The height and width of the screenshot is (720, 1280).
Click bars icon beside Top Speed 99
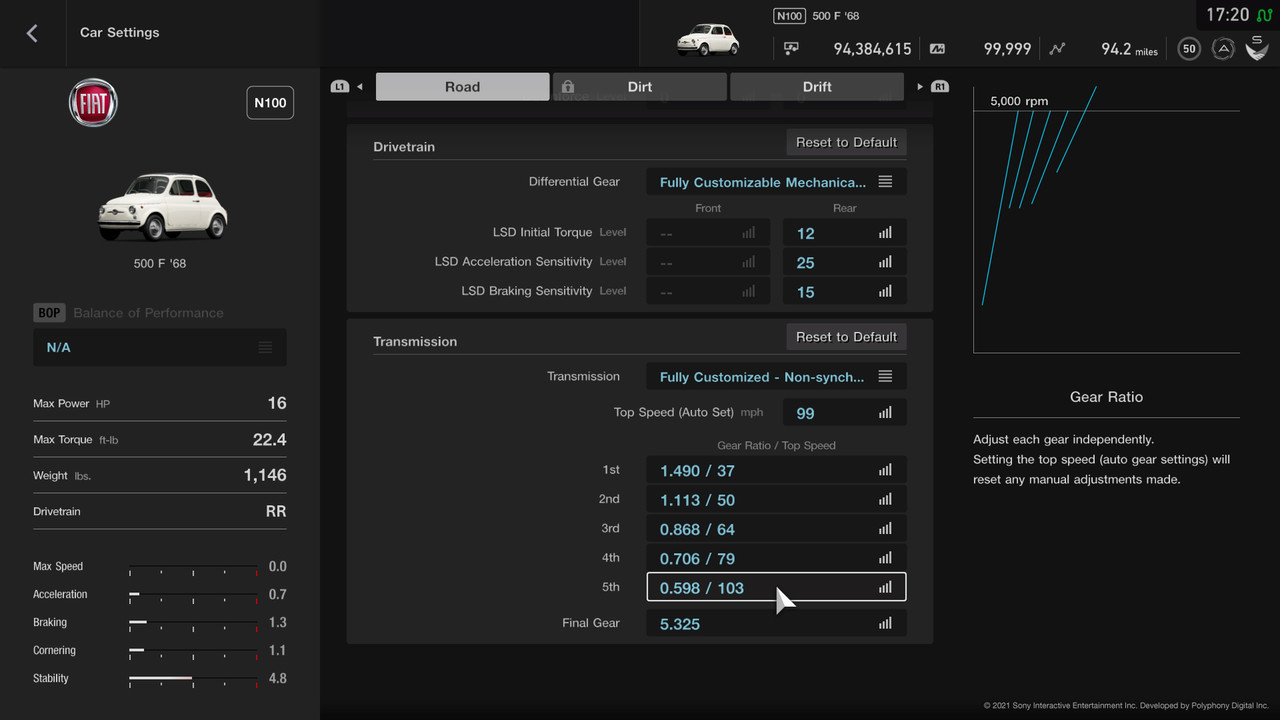coord(885,413)
